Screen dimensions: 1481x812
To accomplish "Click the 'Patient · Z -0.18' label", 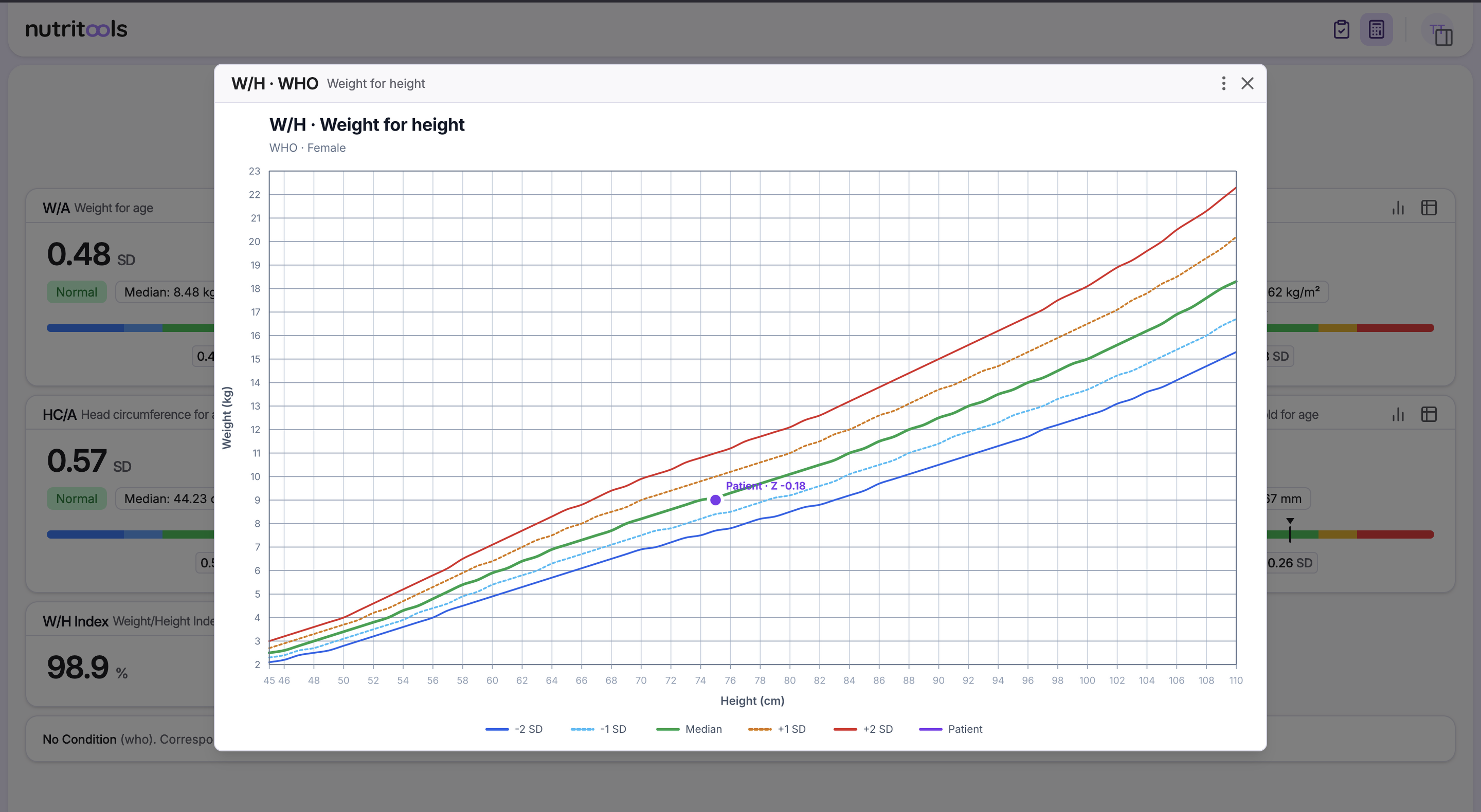I will point(765,486).
